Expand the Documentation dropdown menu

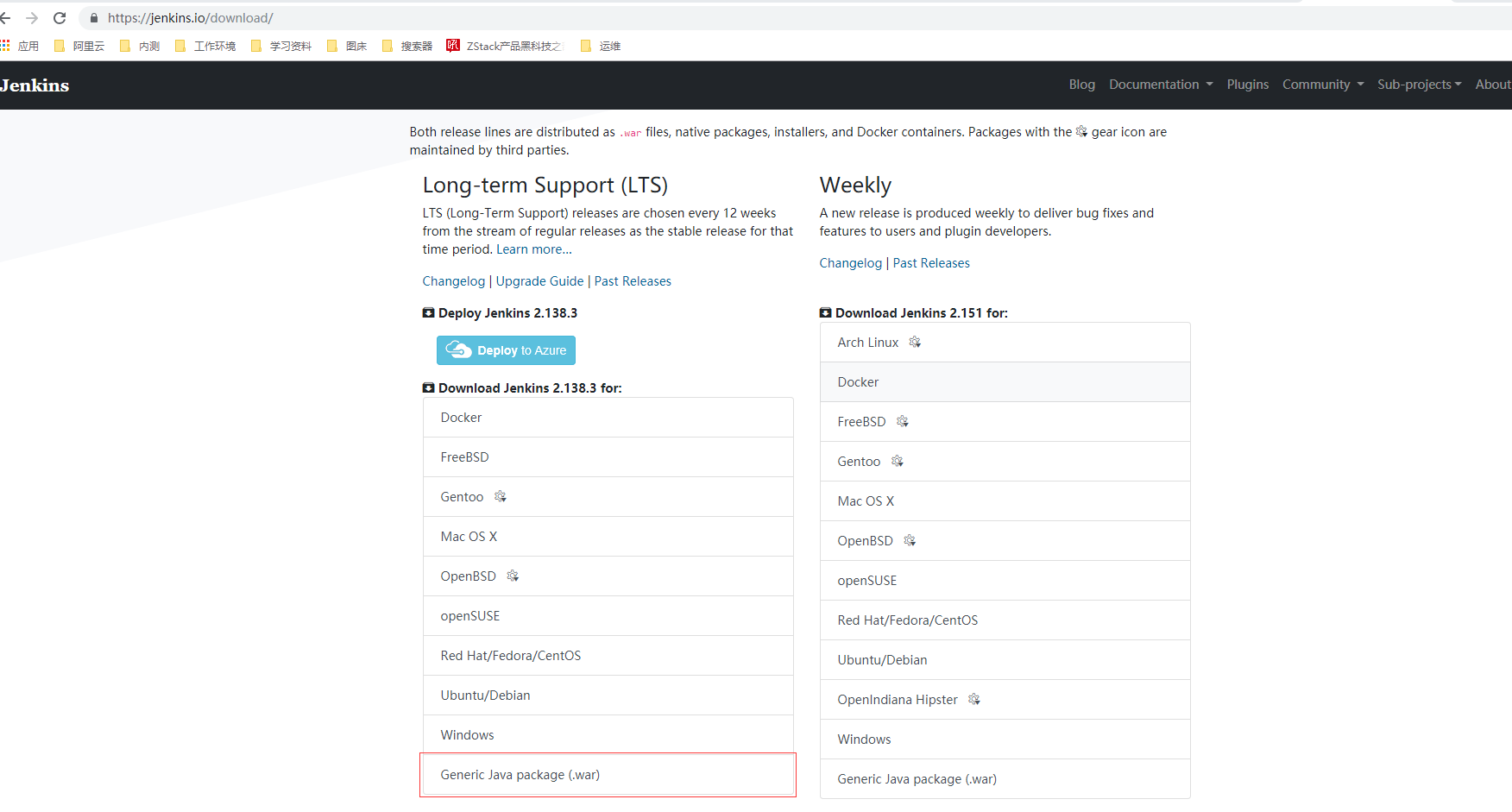(x=1161, y=85)
